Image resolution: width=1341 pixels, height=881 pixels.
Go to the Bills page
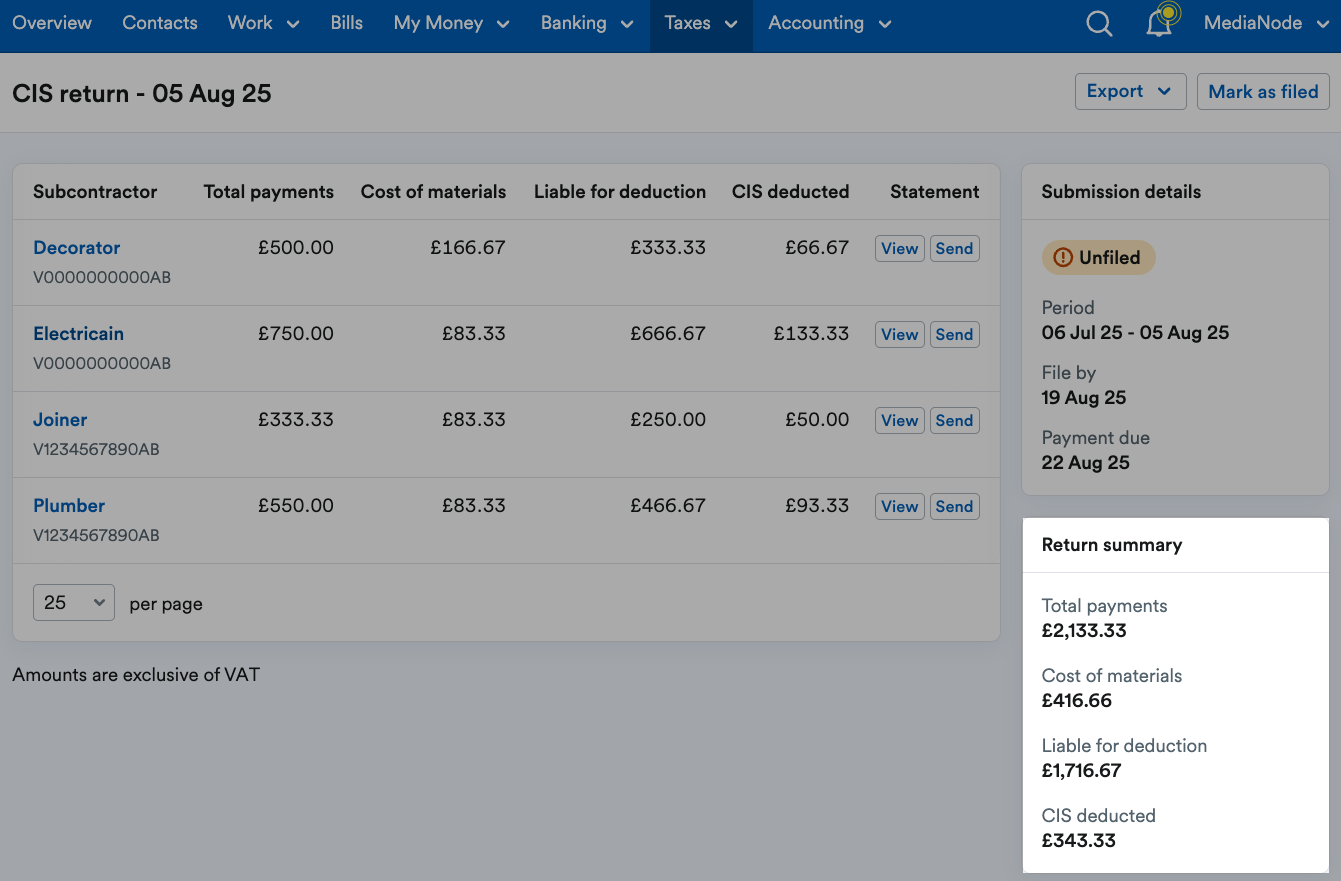[x=346, y=22]
